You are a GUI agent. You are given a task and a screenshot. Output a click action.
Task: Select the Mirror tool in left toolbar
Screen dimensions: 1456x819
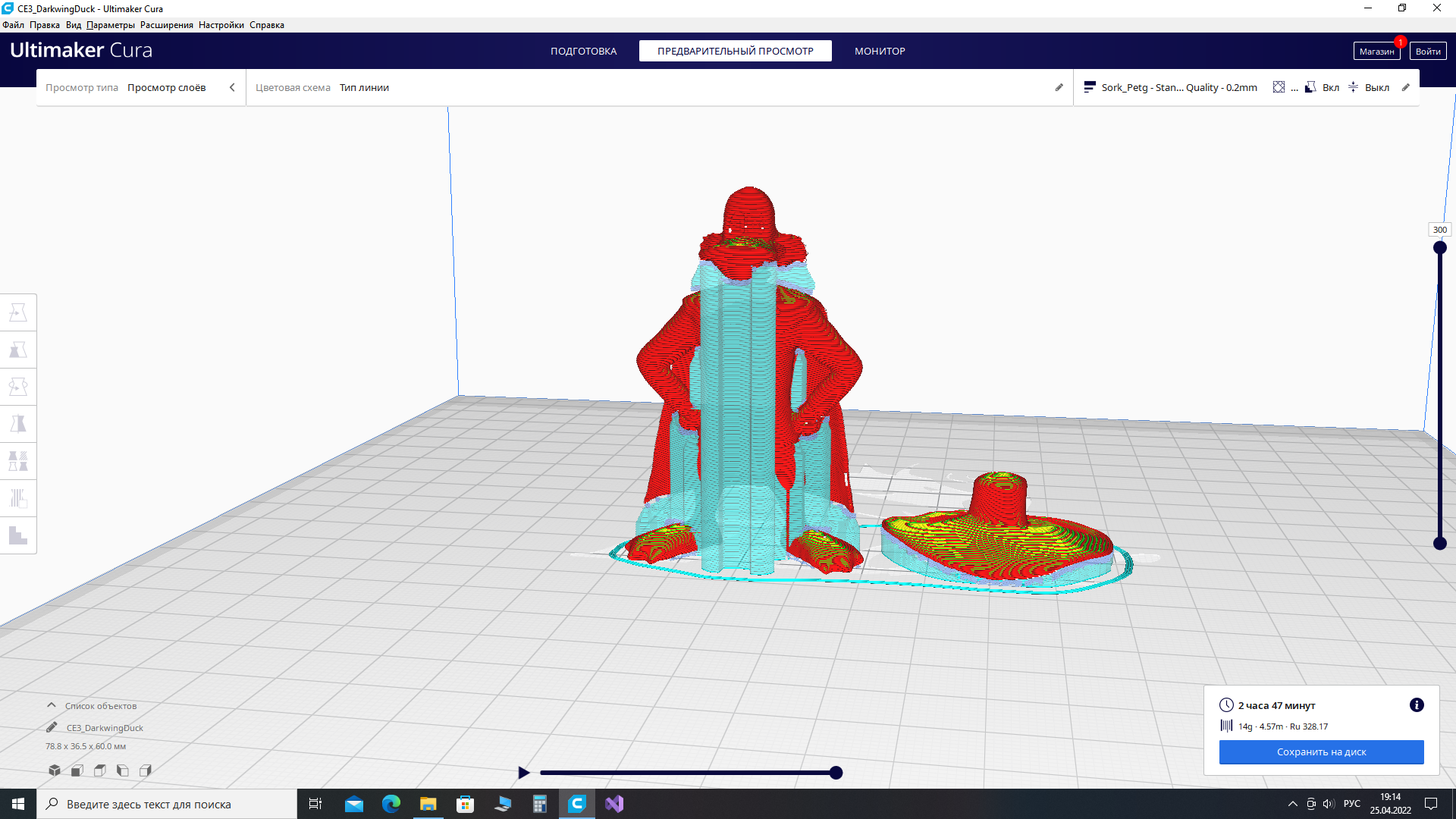point(18,424)
